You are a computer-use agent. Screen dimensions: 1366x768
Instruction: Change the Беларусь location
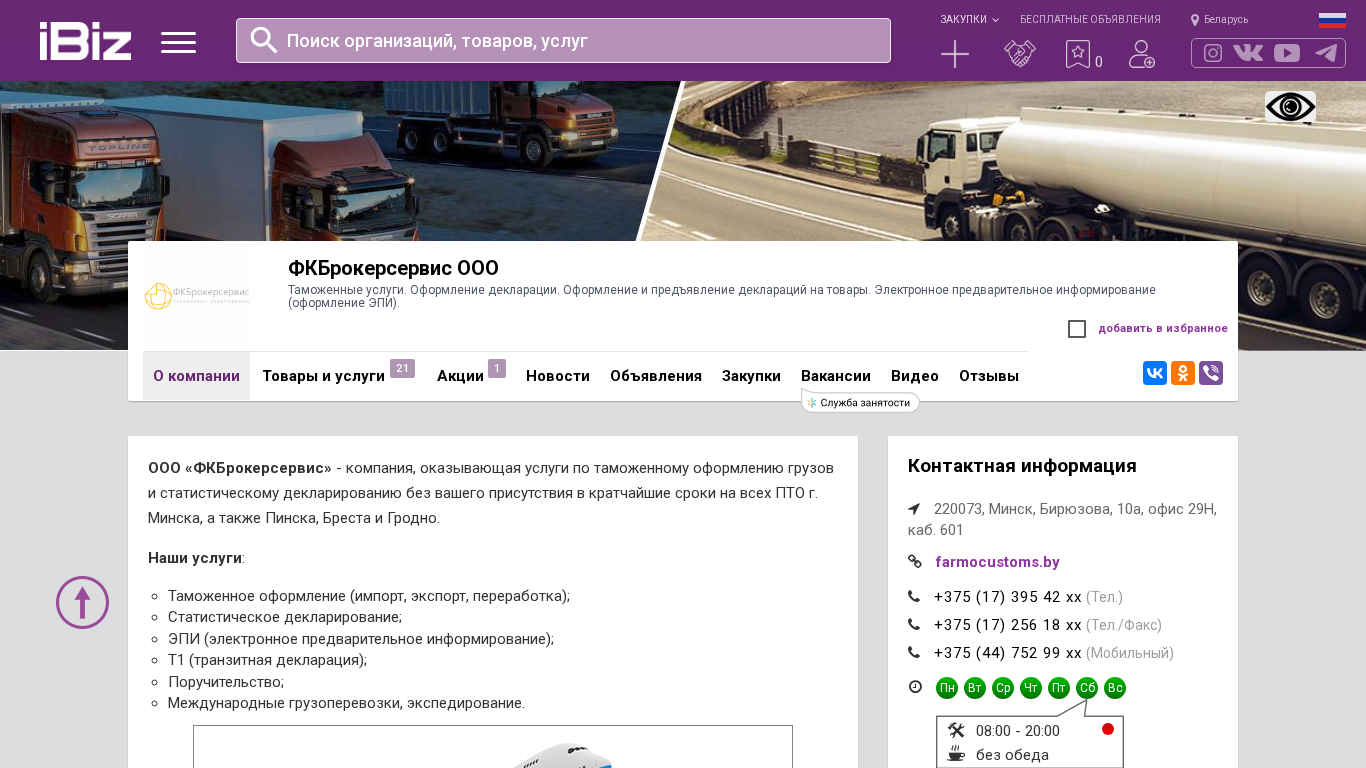click(x=1219, y=19)
